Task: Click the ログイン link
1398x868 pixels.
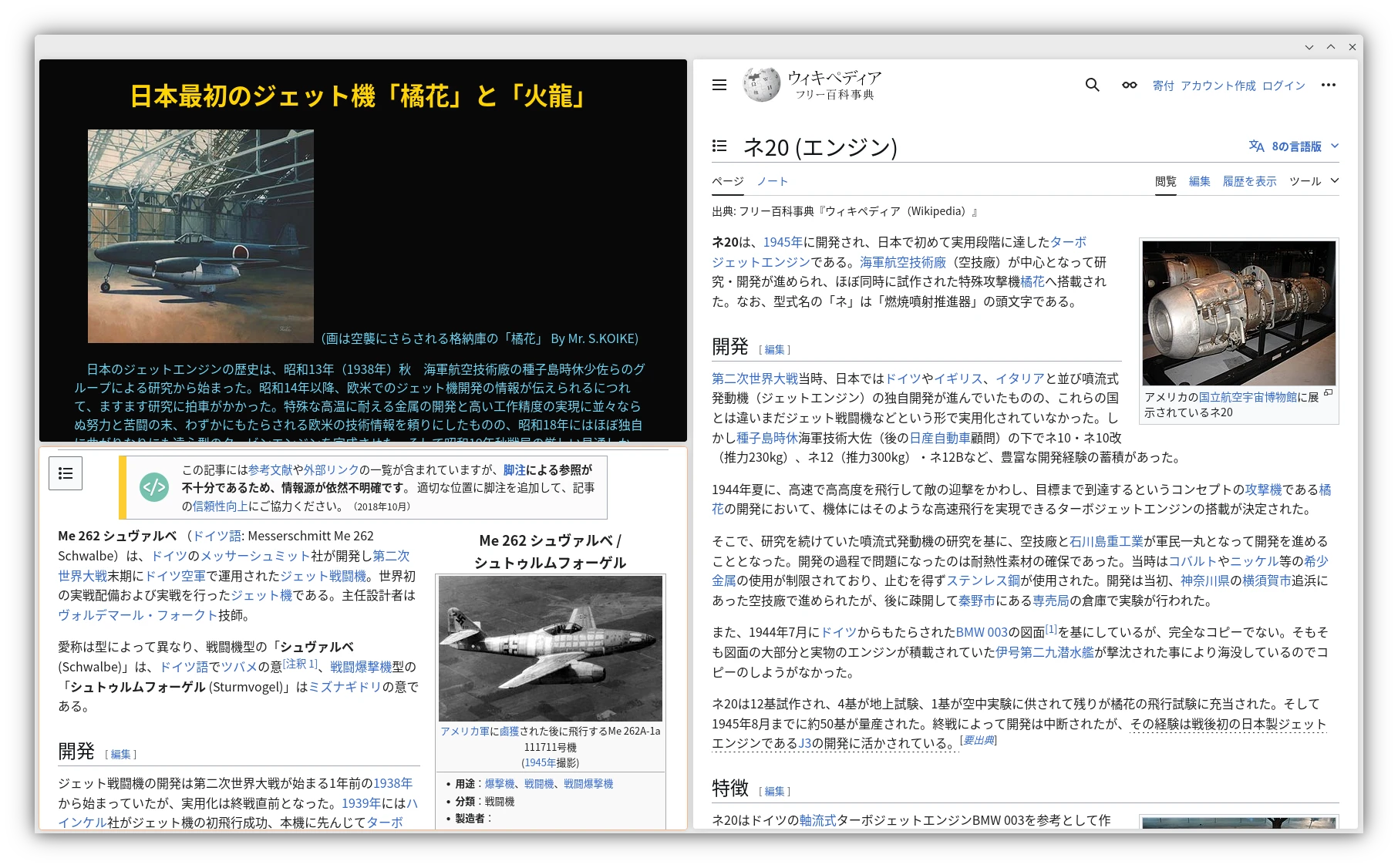Action: pyautogui.click(x=1283, y=86)
